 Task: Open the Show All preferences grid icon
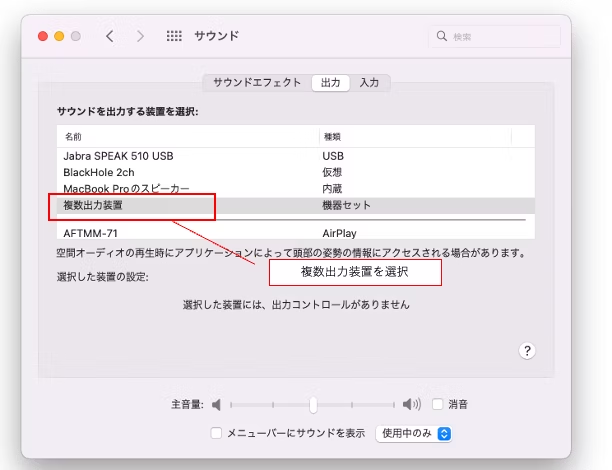(x=174, y=36)
